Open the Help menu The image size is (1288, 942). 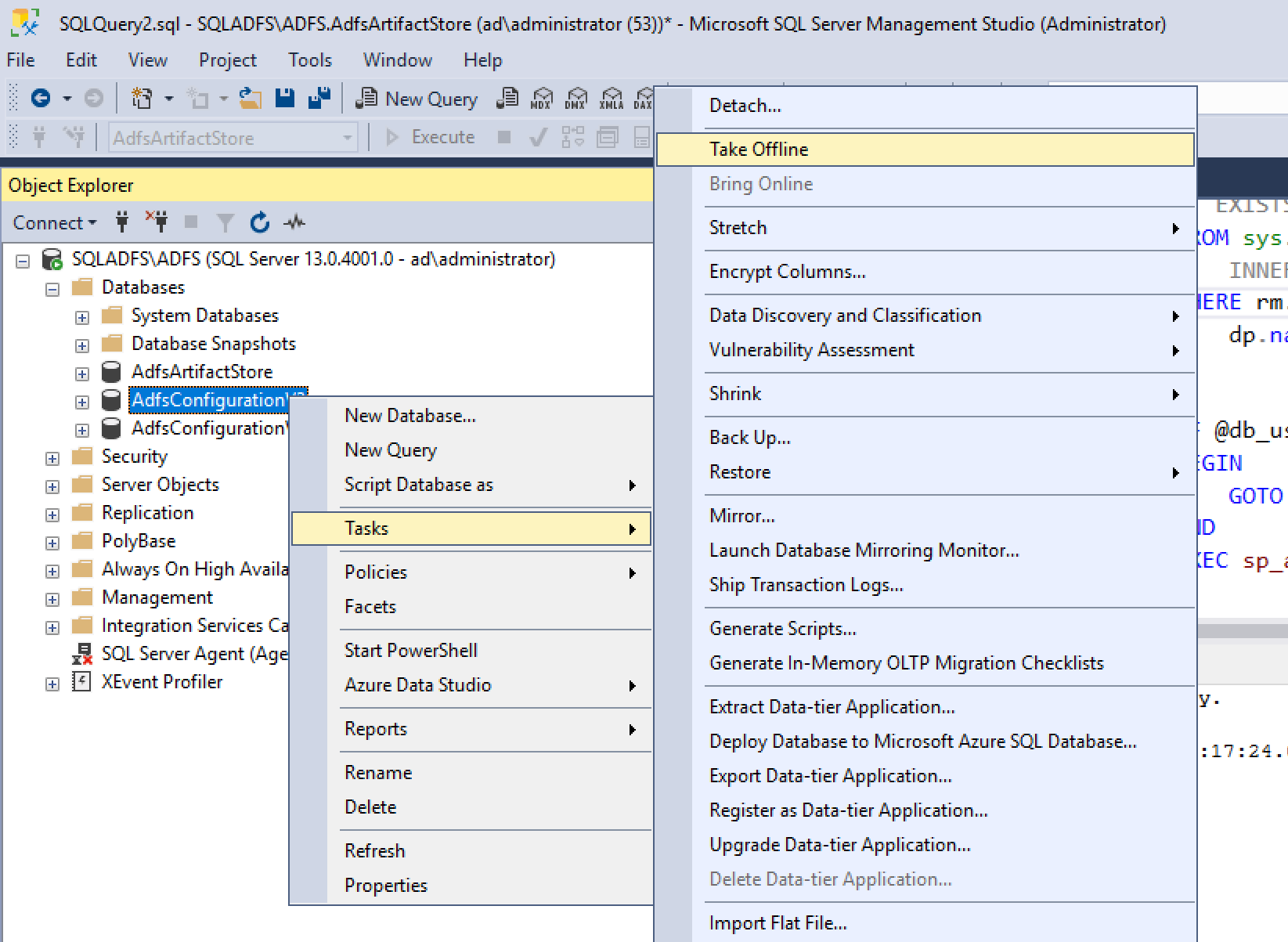click(x=483, y=60)
